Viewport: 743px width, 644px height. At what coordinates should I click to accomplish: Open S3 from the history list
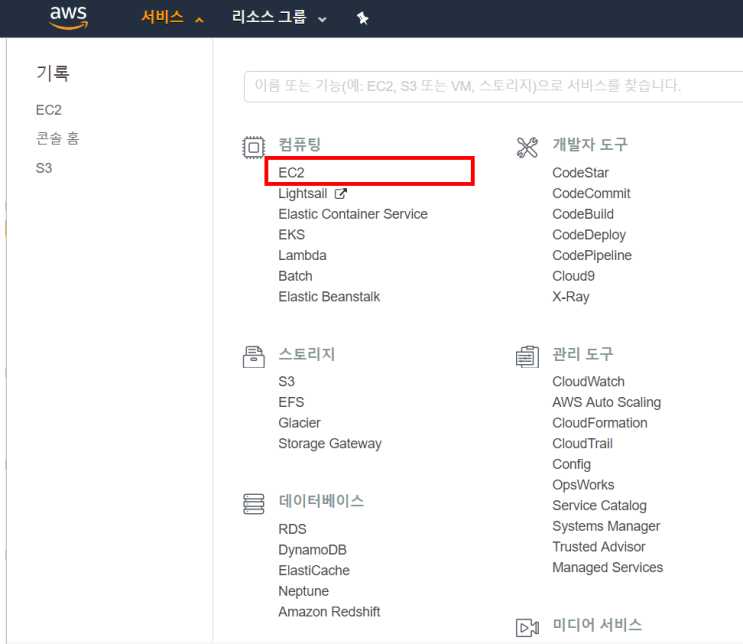[44, 168]
